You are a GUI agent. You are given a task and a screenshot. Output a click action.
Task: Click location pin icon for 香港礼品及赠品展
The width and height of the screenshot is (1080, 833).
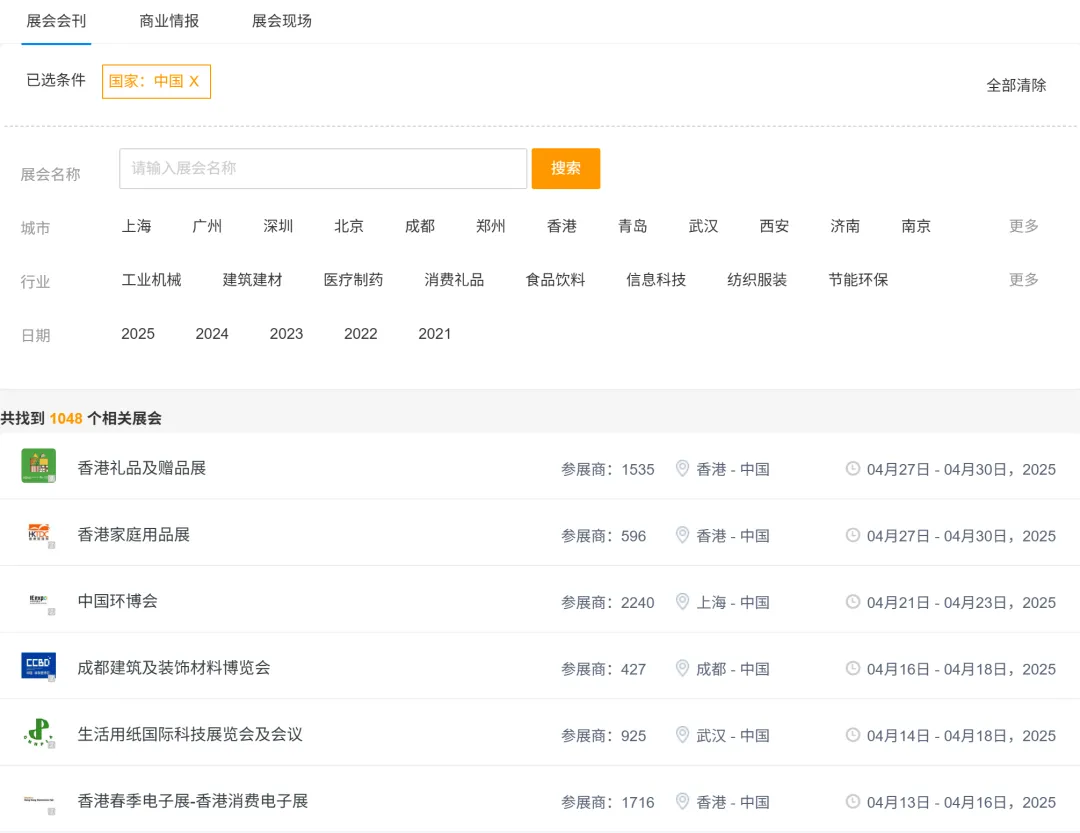coord(683,469)
